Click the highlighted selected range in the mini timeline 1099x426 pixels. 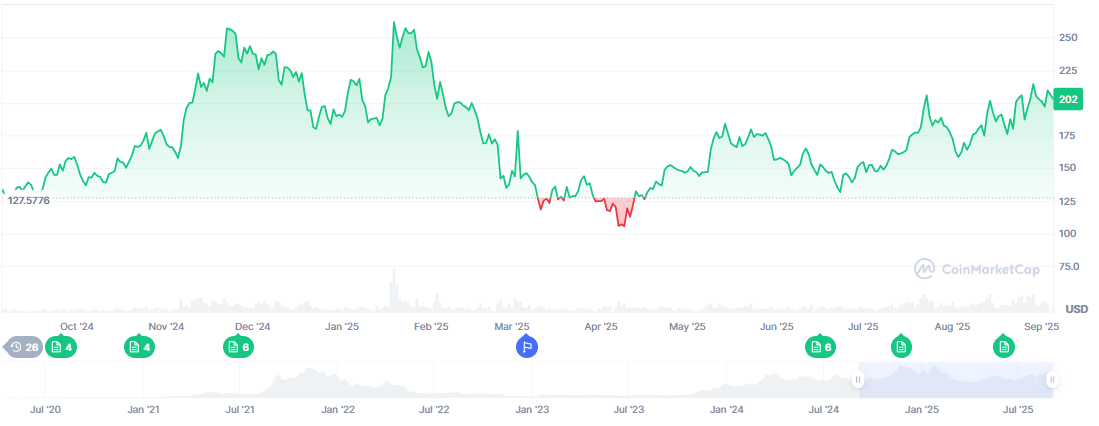(955, 380)
